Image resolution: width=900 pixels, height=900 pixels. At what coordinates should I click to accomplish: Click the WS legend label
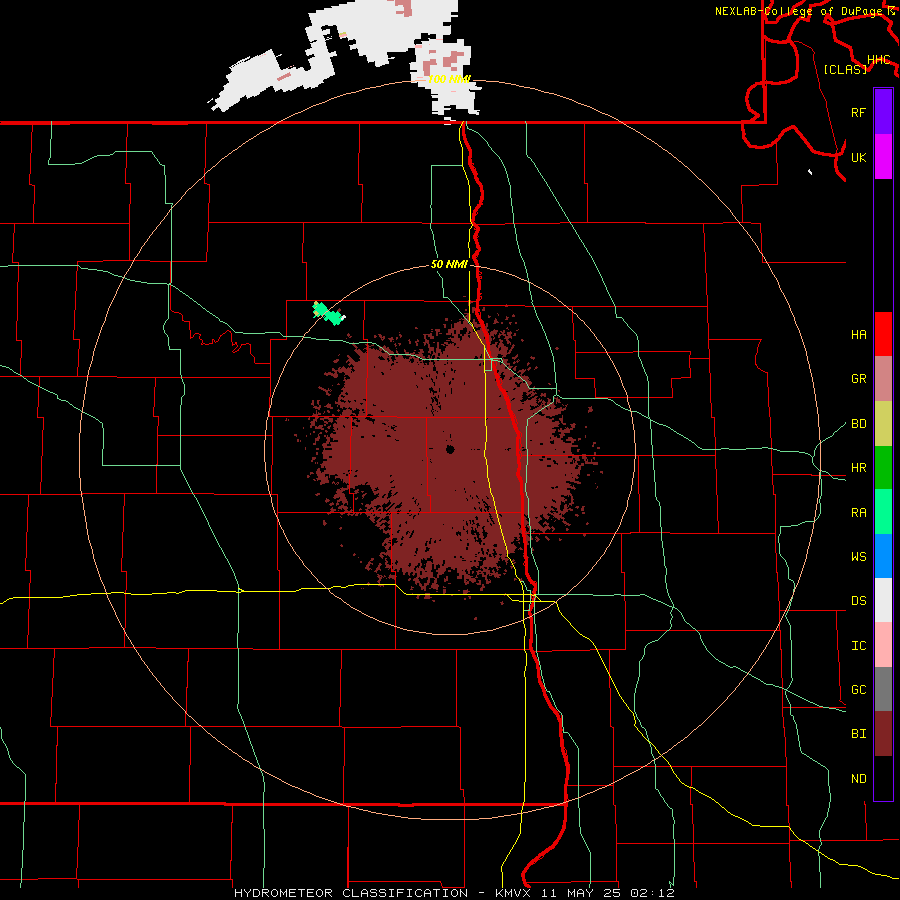(x=858, y=557)
